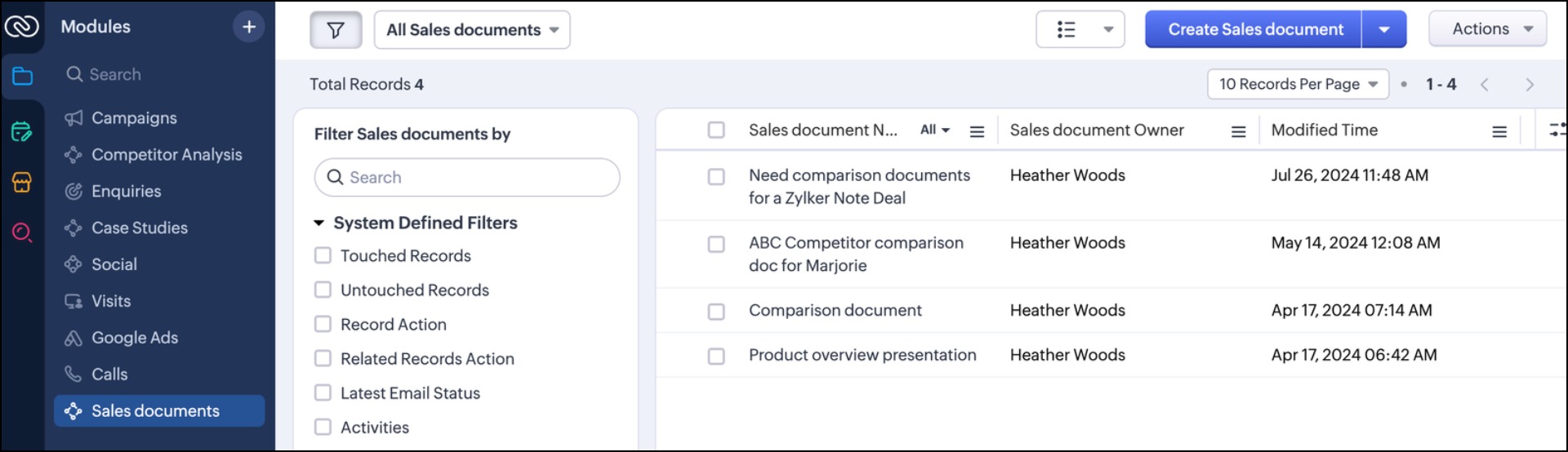Open the Product overview presentation record
The height and width of the screenshot is (452, 1568).
point(862,355)
